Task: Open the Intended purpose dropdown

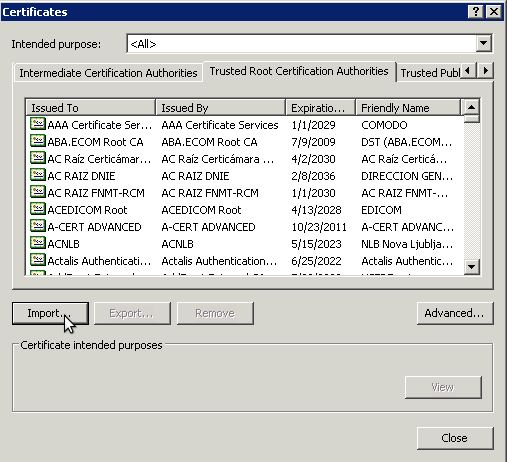Action: pos(483,43)
